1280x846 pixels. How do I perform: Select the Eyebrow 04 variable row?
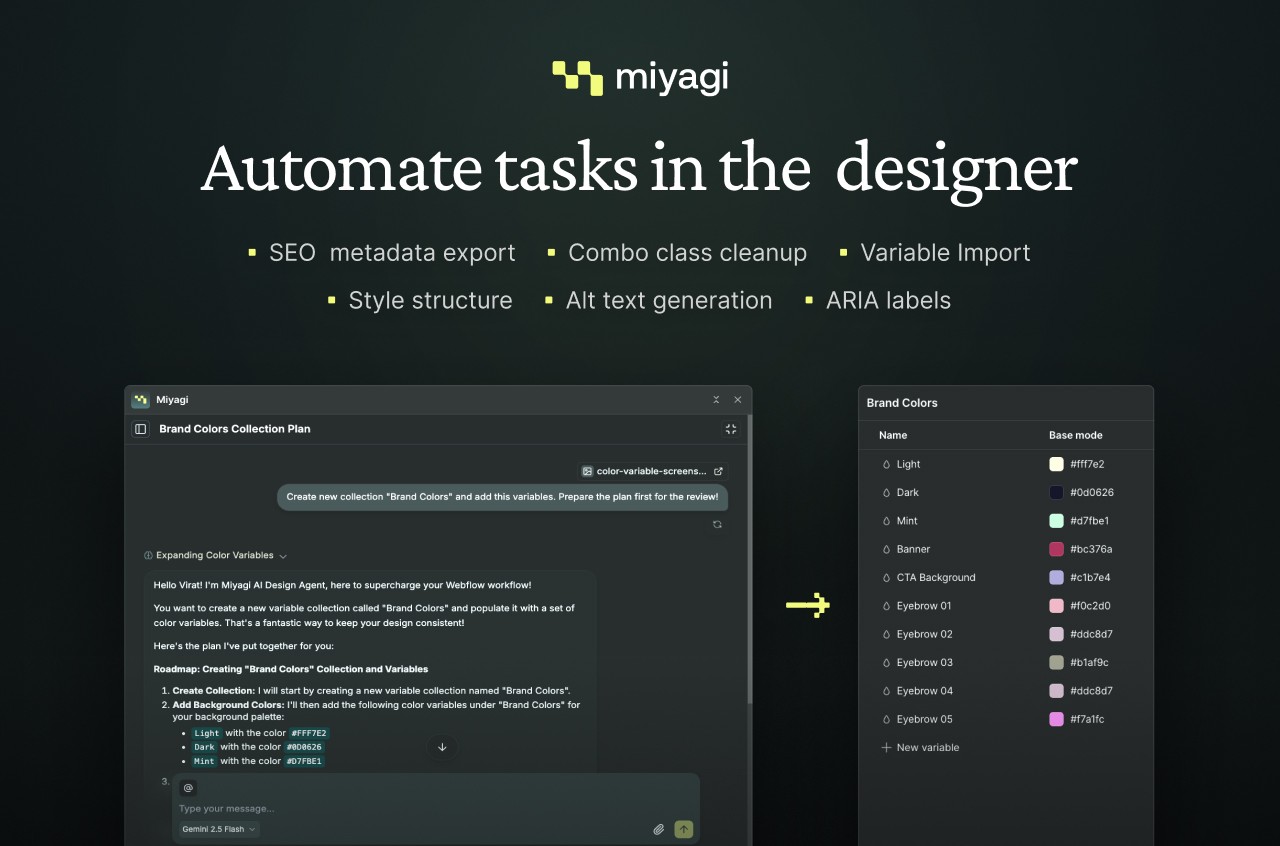pos(1006,691)
